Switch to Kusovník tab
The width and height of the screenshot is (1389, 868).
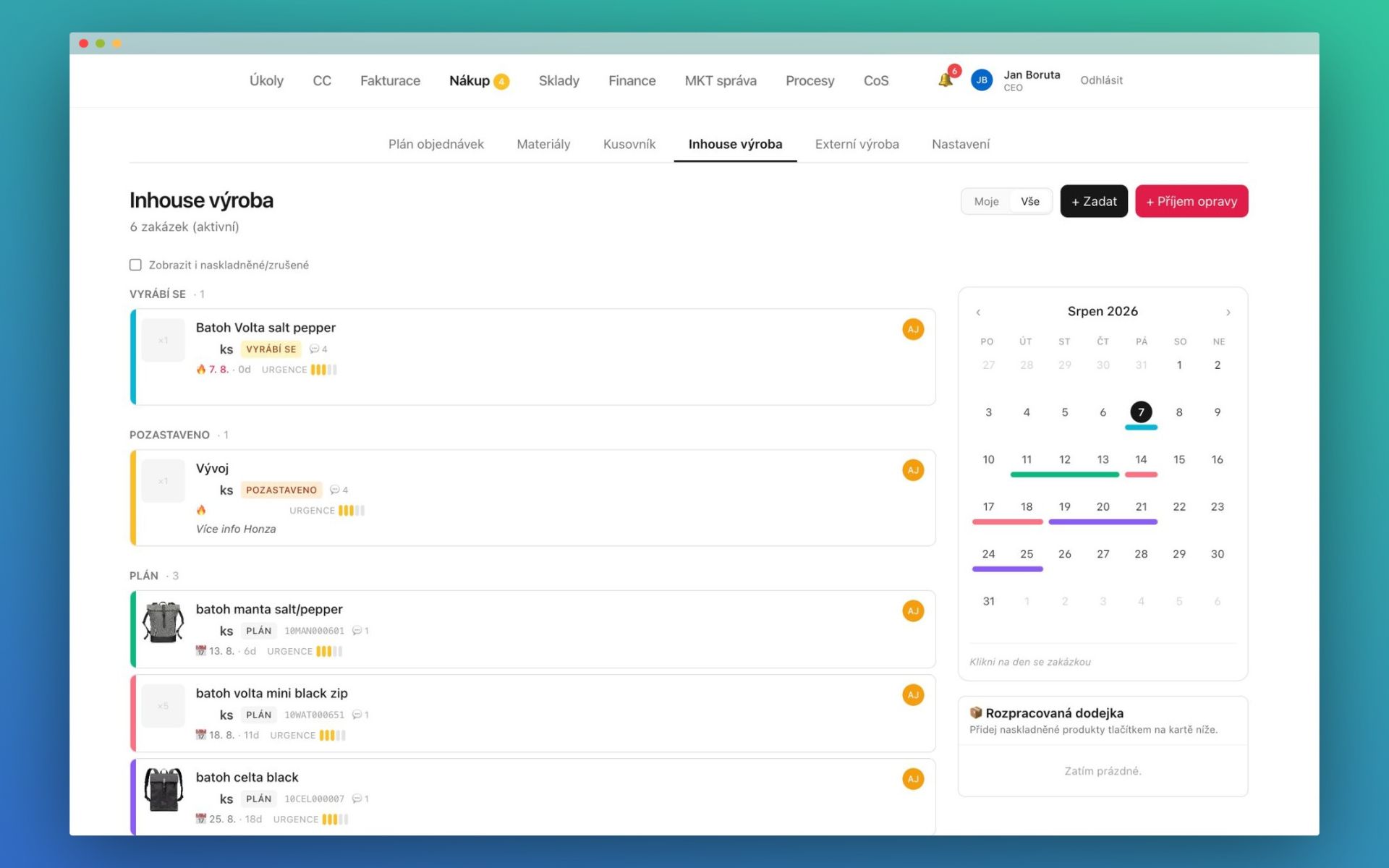click(x=629, y=144)
